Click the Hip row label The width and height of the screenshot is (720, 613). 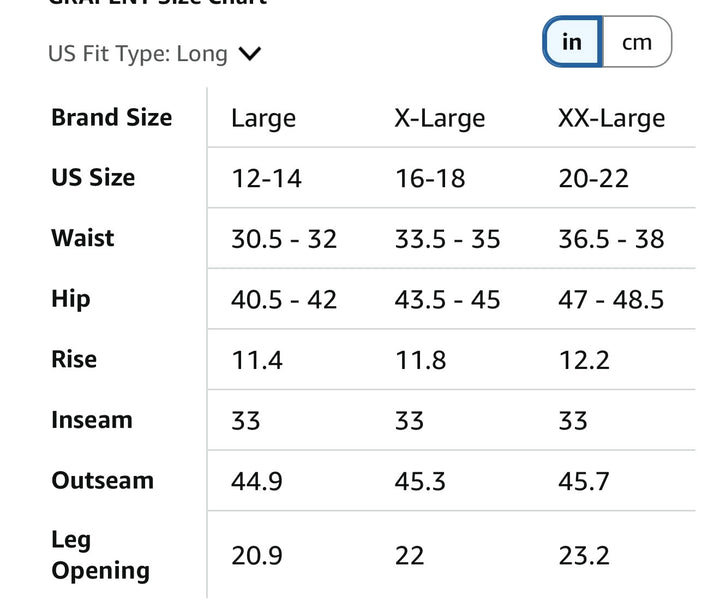[71, 299]
